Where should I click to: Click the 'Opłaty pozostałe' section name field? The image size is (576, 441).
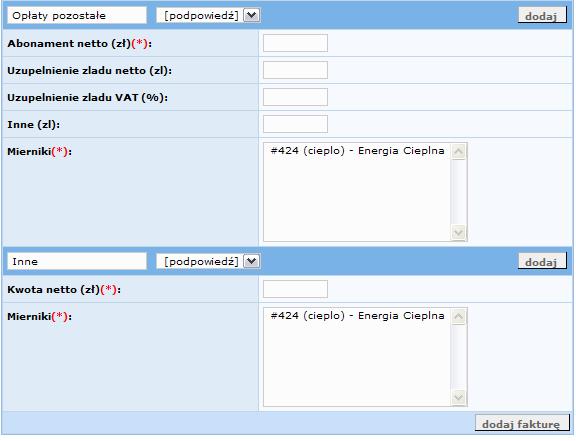(77, 15)
